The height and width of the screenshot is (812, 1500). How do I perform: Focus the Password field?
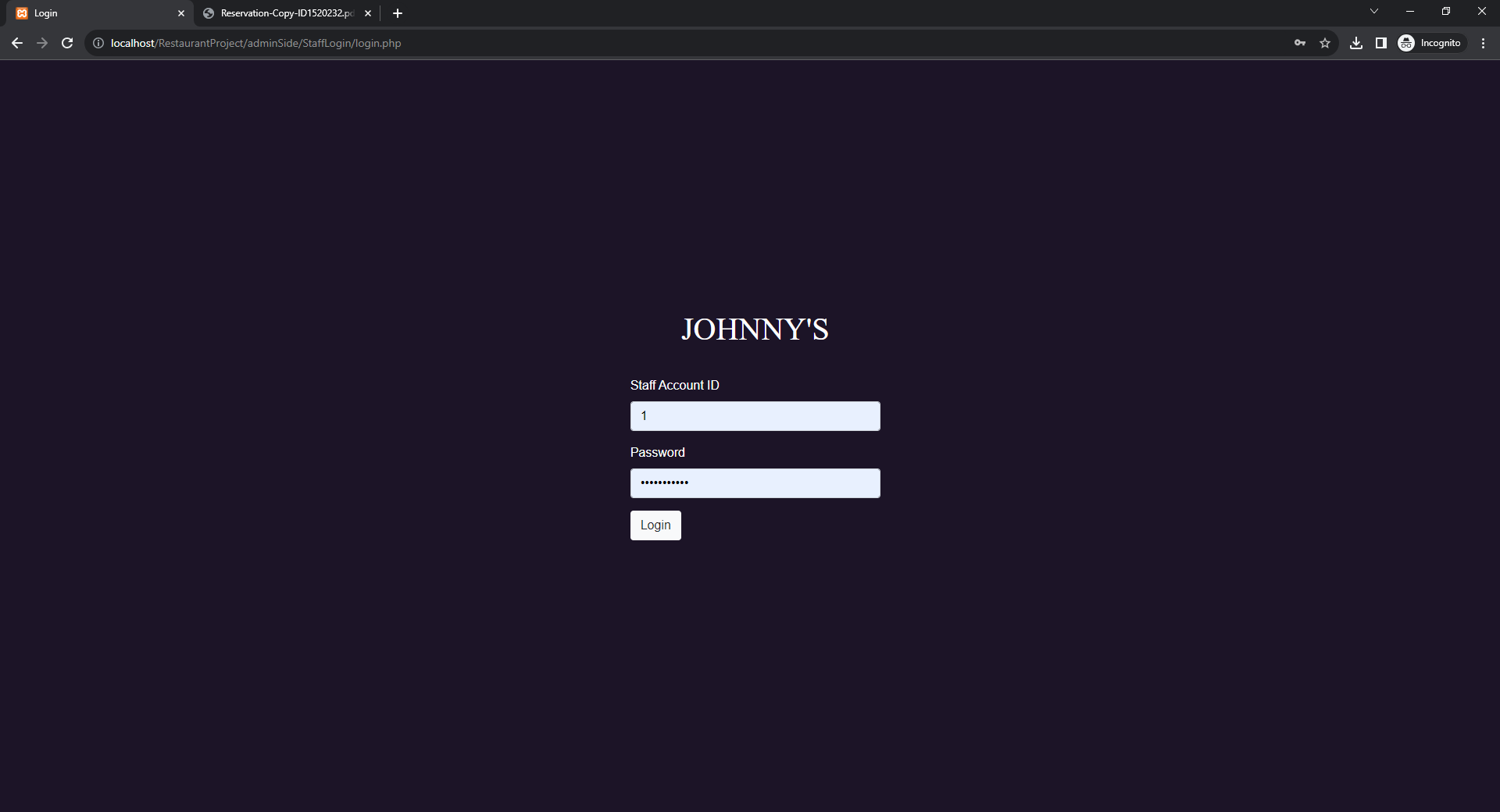pyautogui.click(x=755, y=483)
